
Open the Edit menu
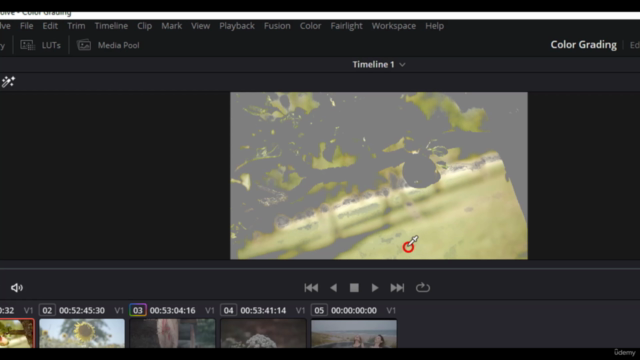[50, 26]
